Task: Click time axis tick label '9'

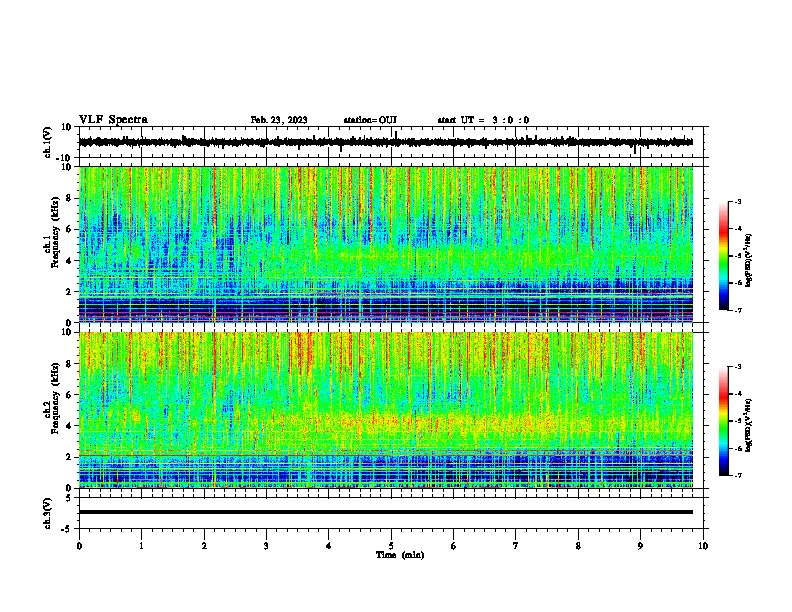Action: pyautogui.click(x=640, y=546)
